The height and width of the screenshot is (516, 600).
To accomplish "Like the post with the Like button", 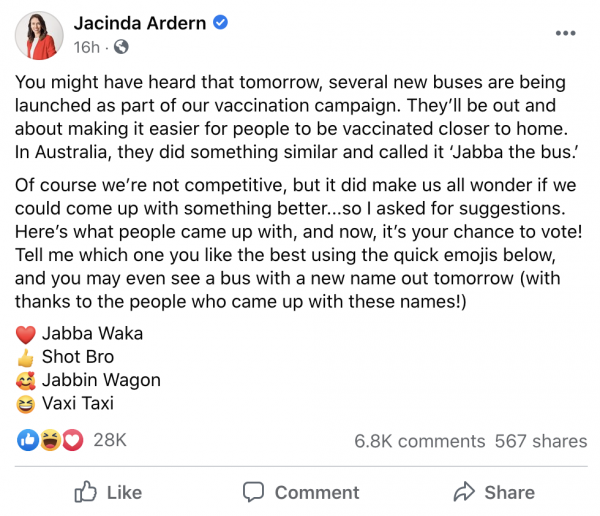I will click(x=108, y=492).
